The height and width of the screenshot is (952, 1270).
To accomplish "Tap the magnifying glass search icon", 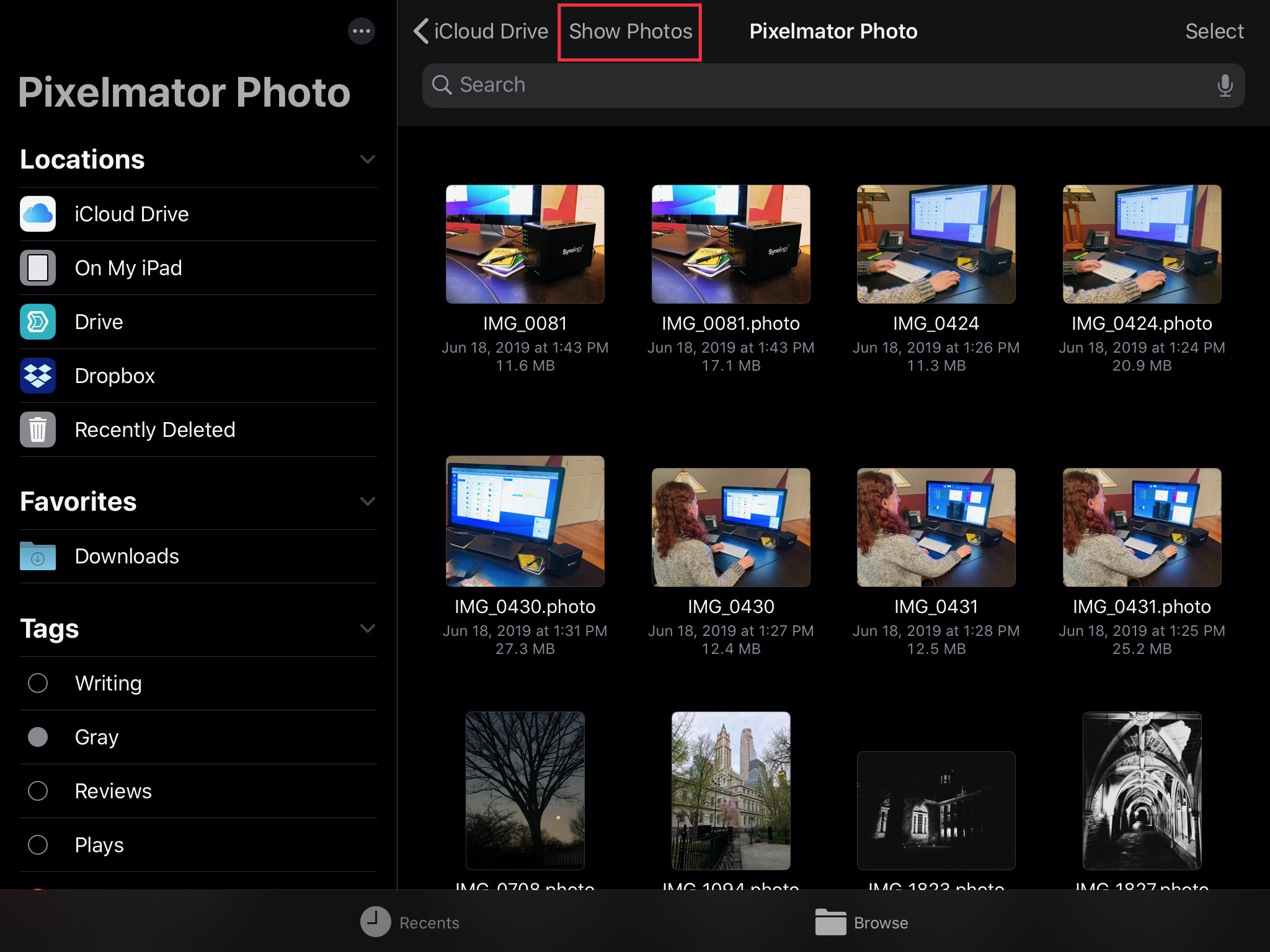I will pos(442,85).
